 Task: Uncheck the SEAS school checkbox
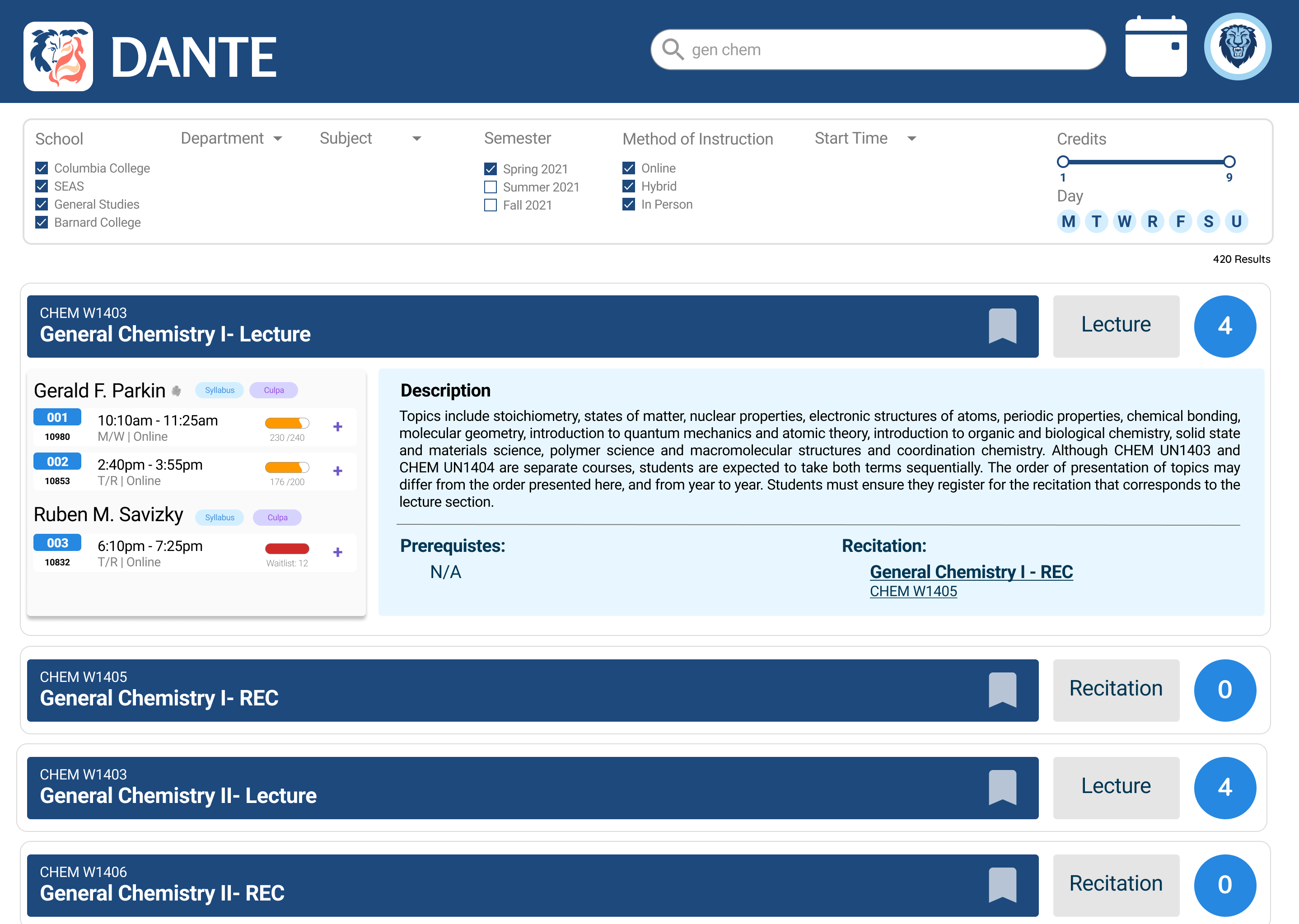tap(42, 186)
